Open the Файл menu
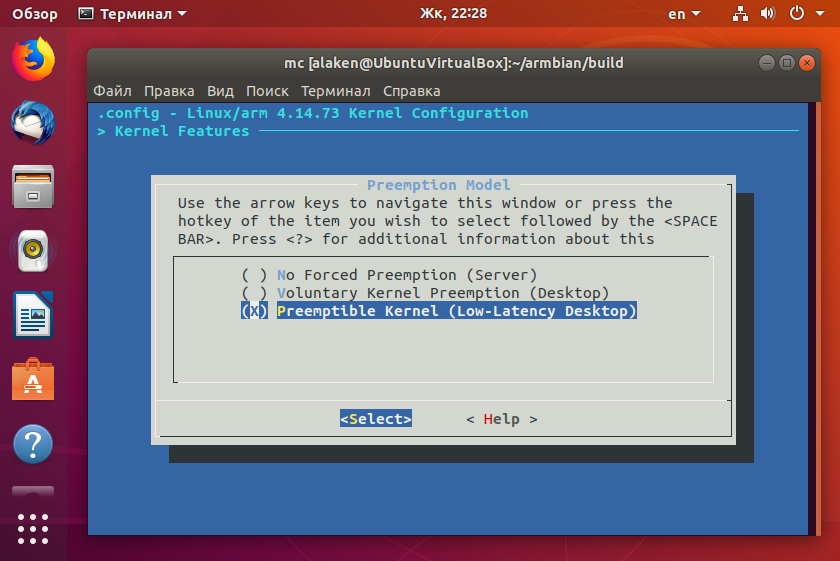Image resolution: width=840 pixels, height=561 pixels. (x=112, y=91)
